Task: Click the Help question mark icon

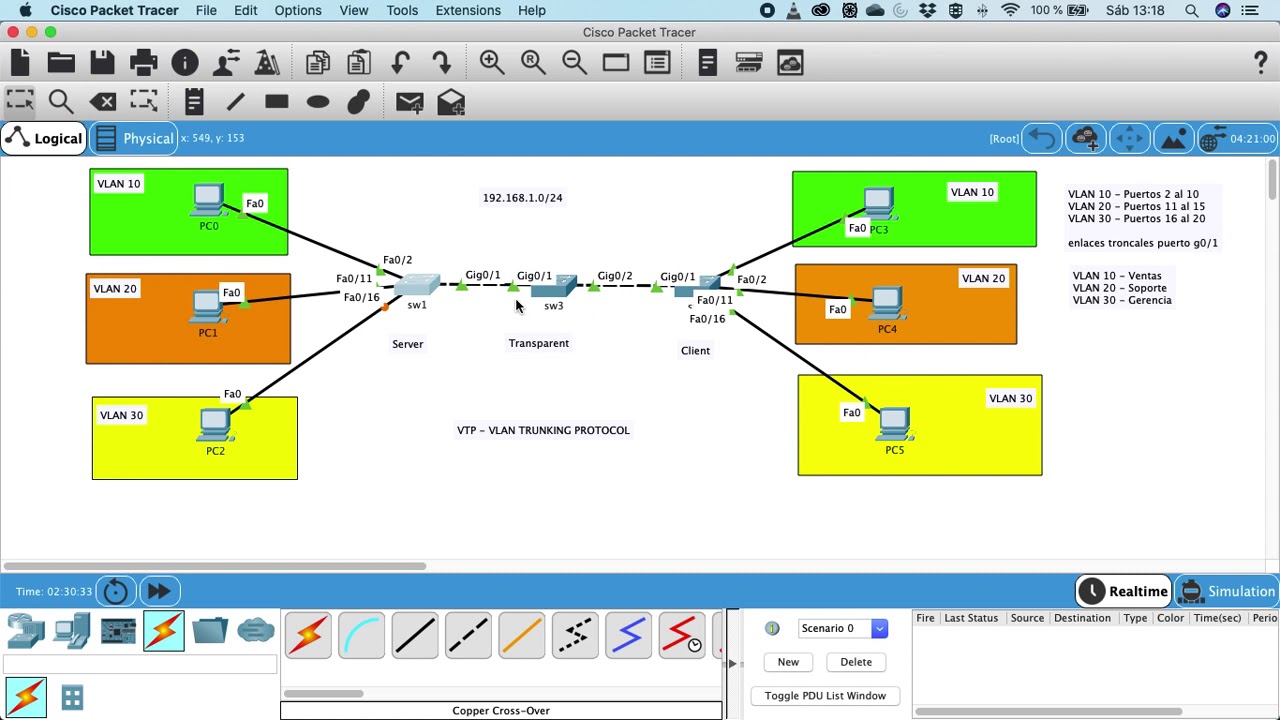Action: (1260, 63)
